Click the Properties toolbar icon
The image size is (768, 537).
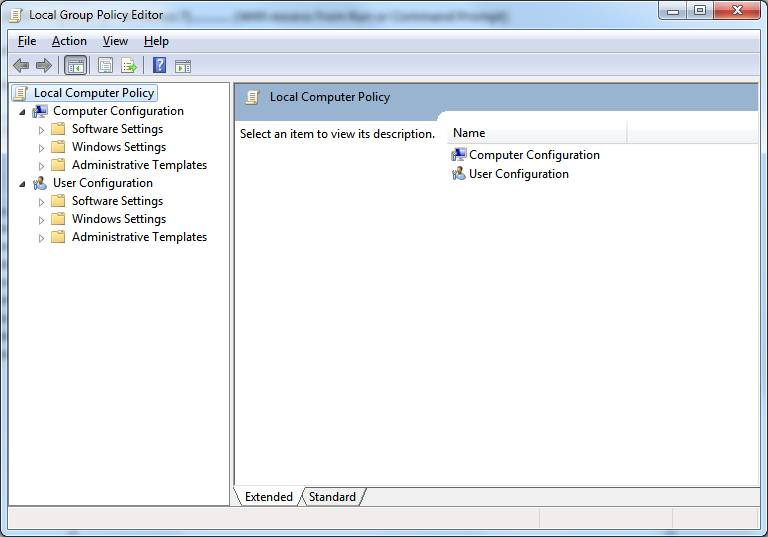[105, 65]
